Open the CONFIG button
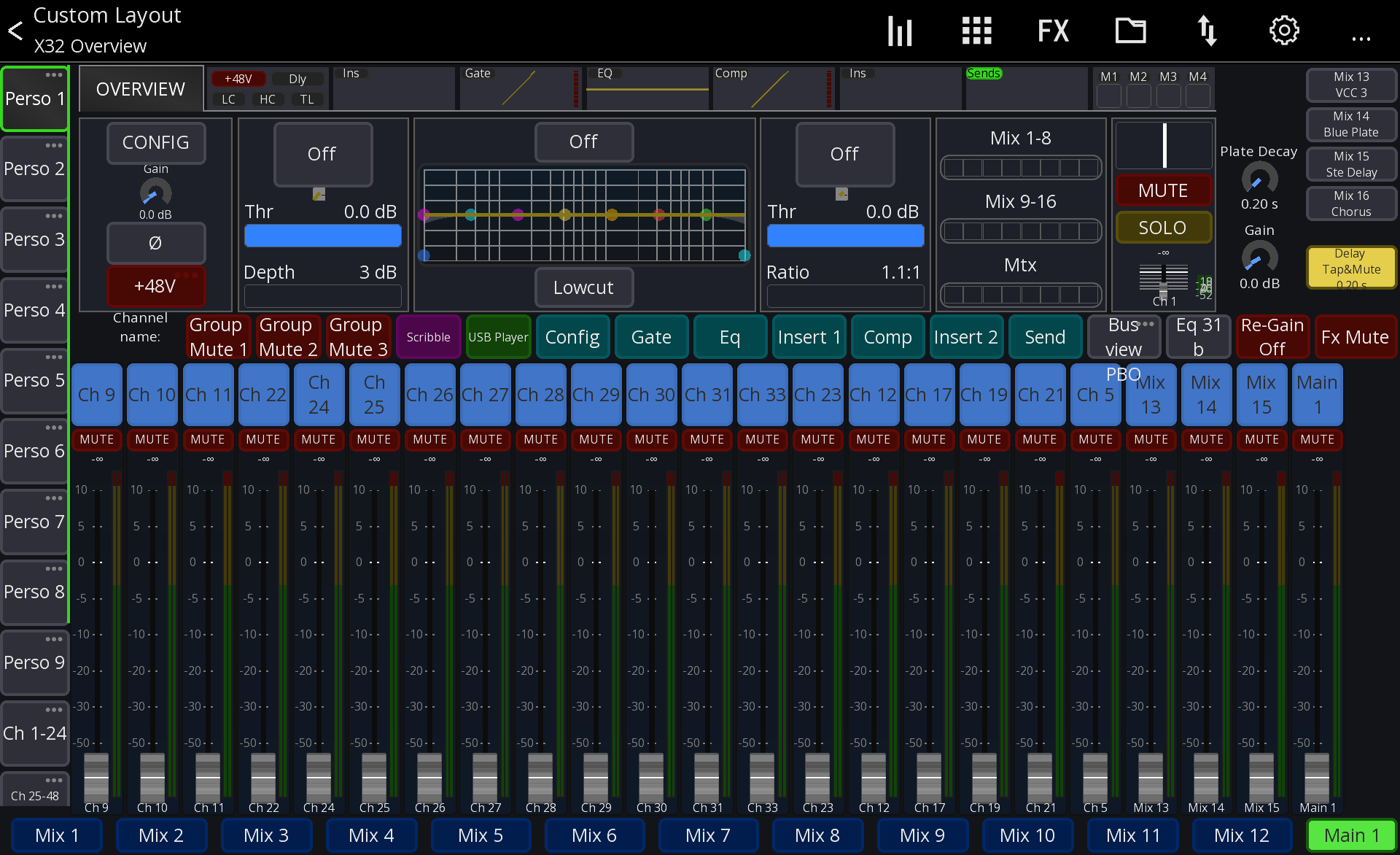The image size is (1400, 855). point(156,142)
